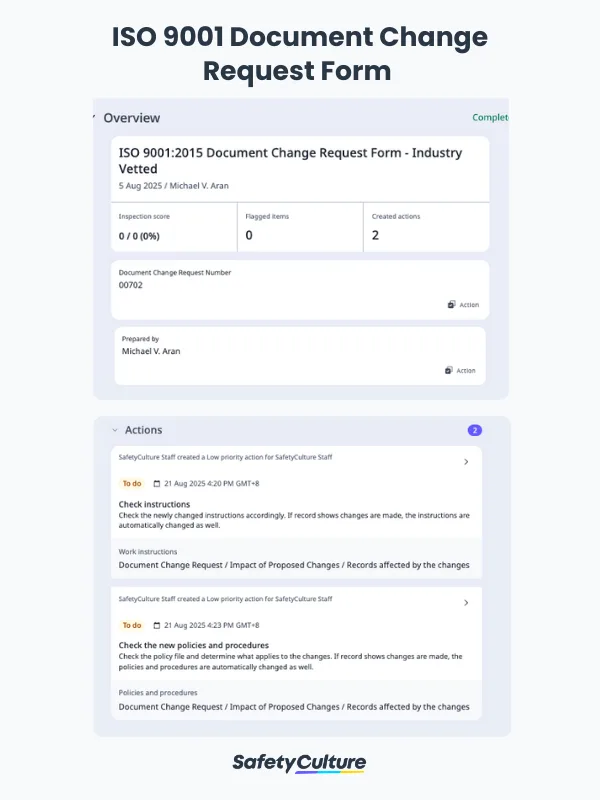
Task: Click the Actions count badge showing 2
Action: point(475,430)
